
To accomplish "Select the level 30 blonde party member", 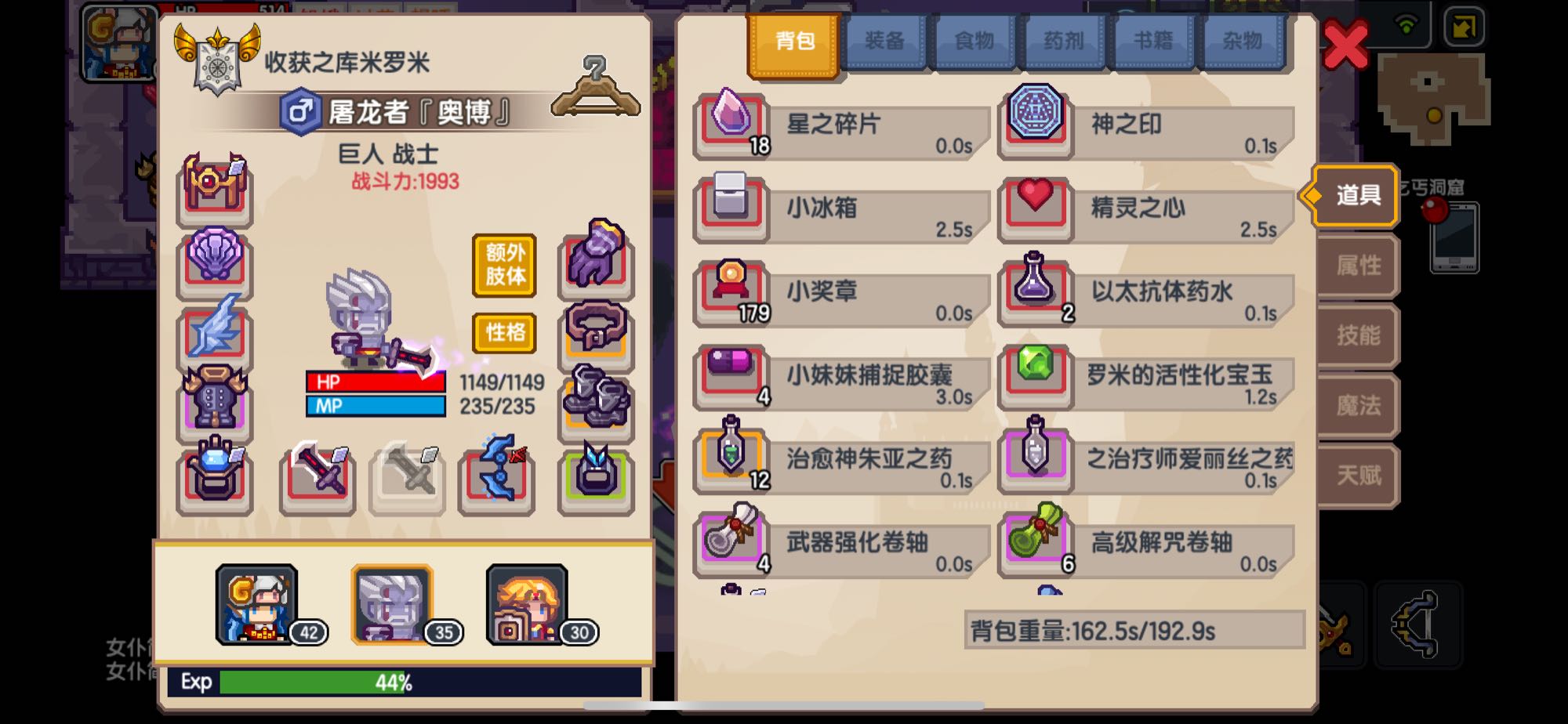I will (x=527, y=605).
